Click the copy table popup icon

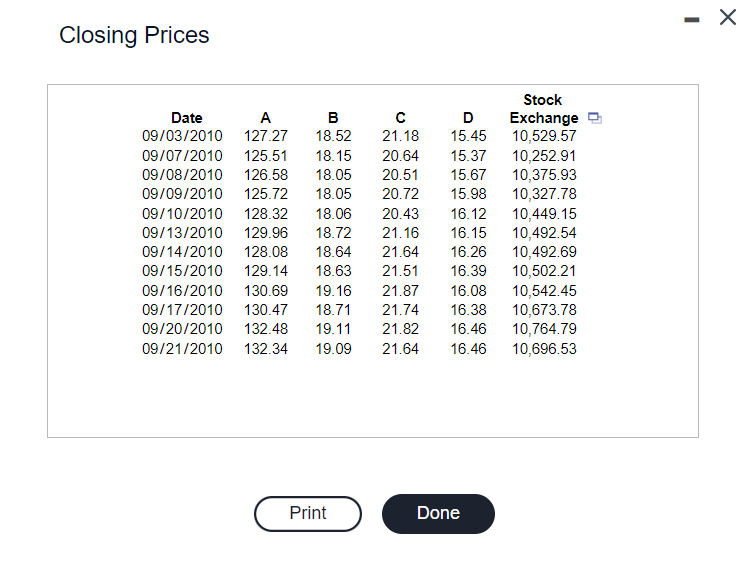[594, 118]
